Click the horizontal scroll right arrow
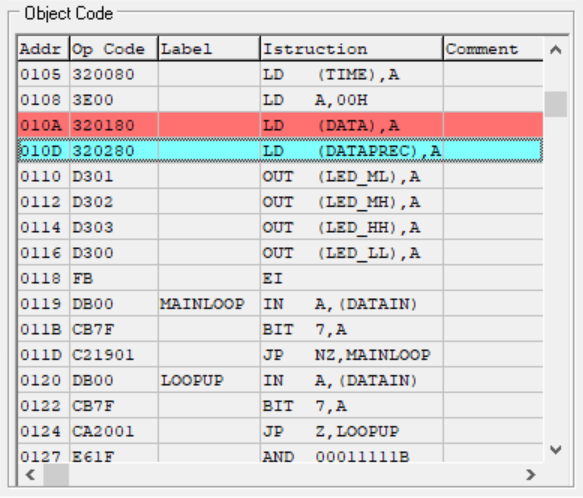The height and width of the screenshot is (498, 583). pos(531,475)
